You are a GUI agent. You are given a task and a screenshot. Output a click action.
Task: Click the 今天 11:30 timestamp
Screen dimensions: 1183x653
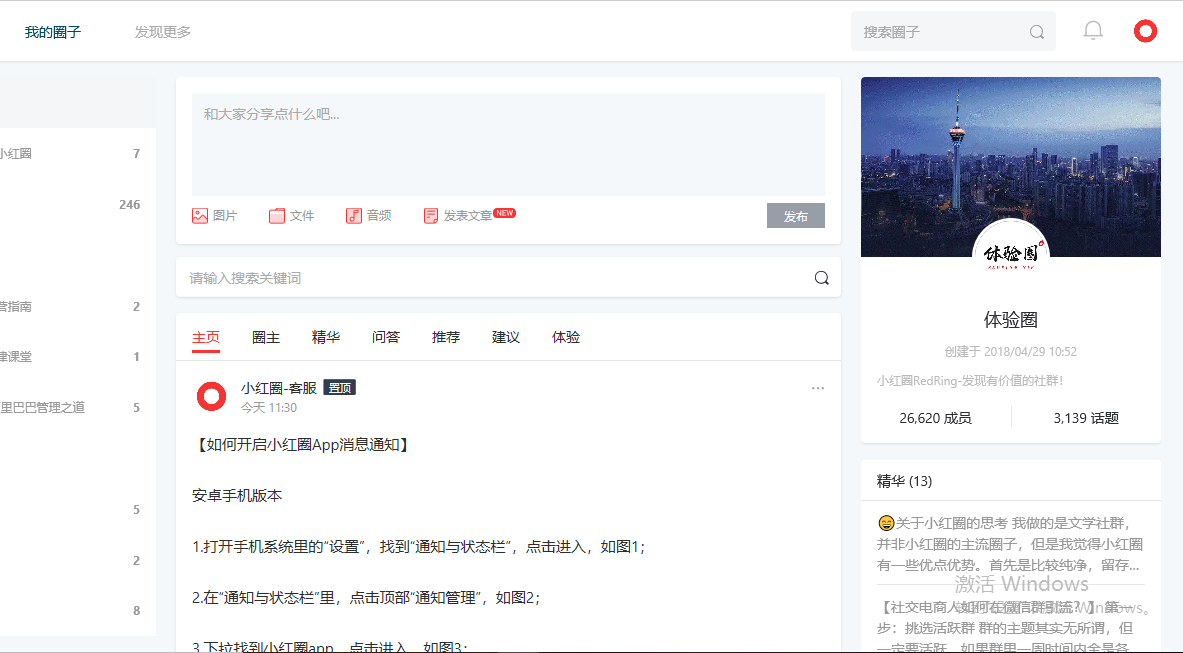point(269,408)
